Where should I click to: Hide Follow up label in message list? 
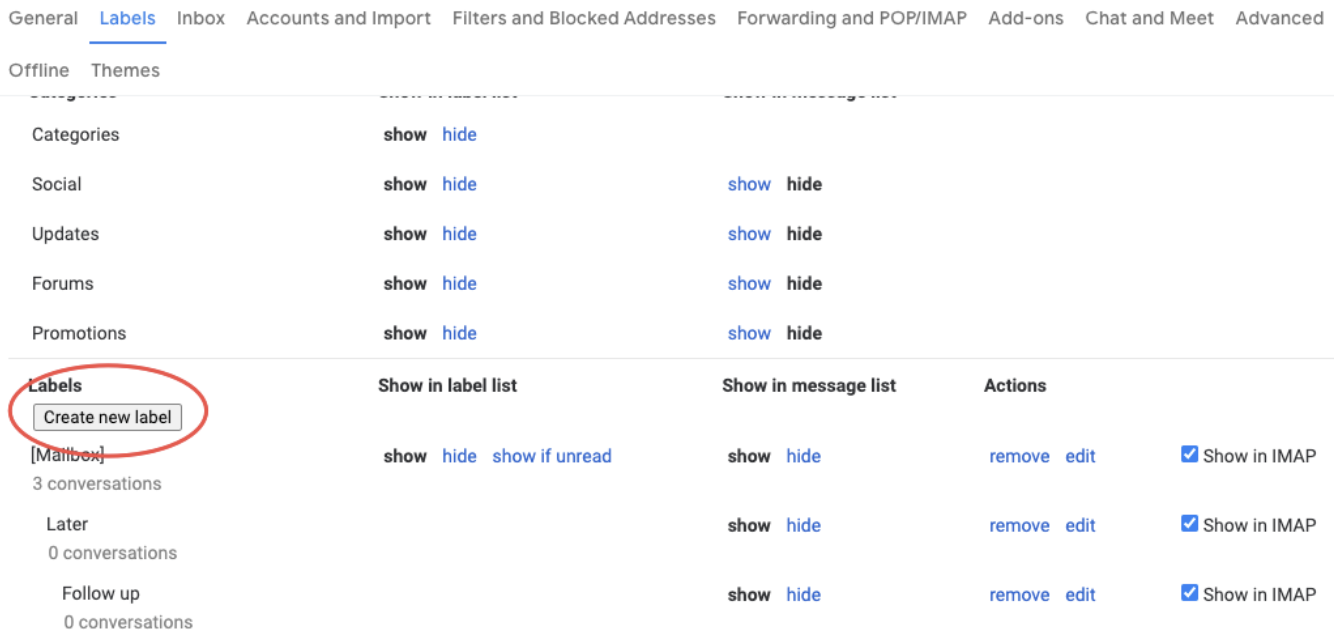(x=803, y=595)
